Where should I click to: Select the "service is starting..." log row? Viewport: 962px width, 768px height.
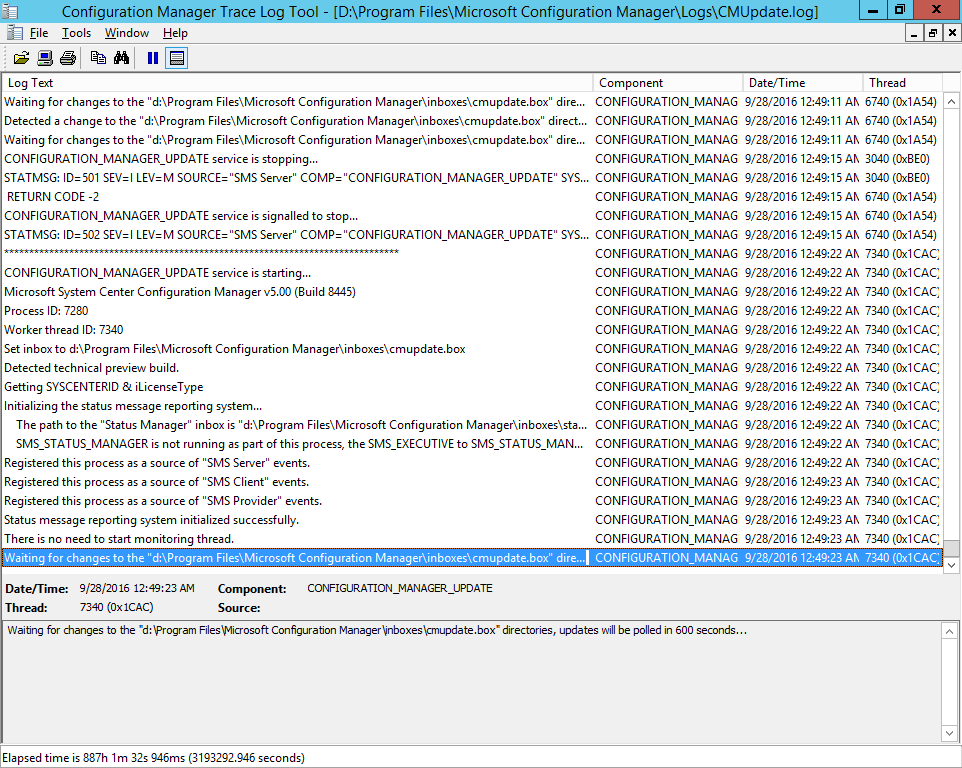click(x=472, y=273)
